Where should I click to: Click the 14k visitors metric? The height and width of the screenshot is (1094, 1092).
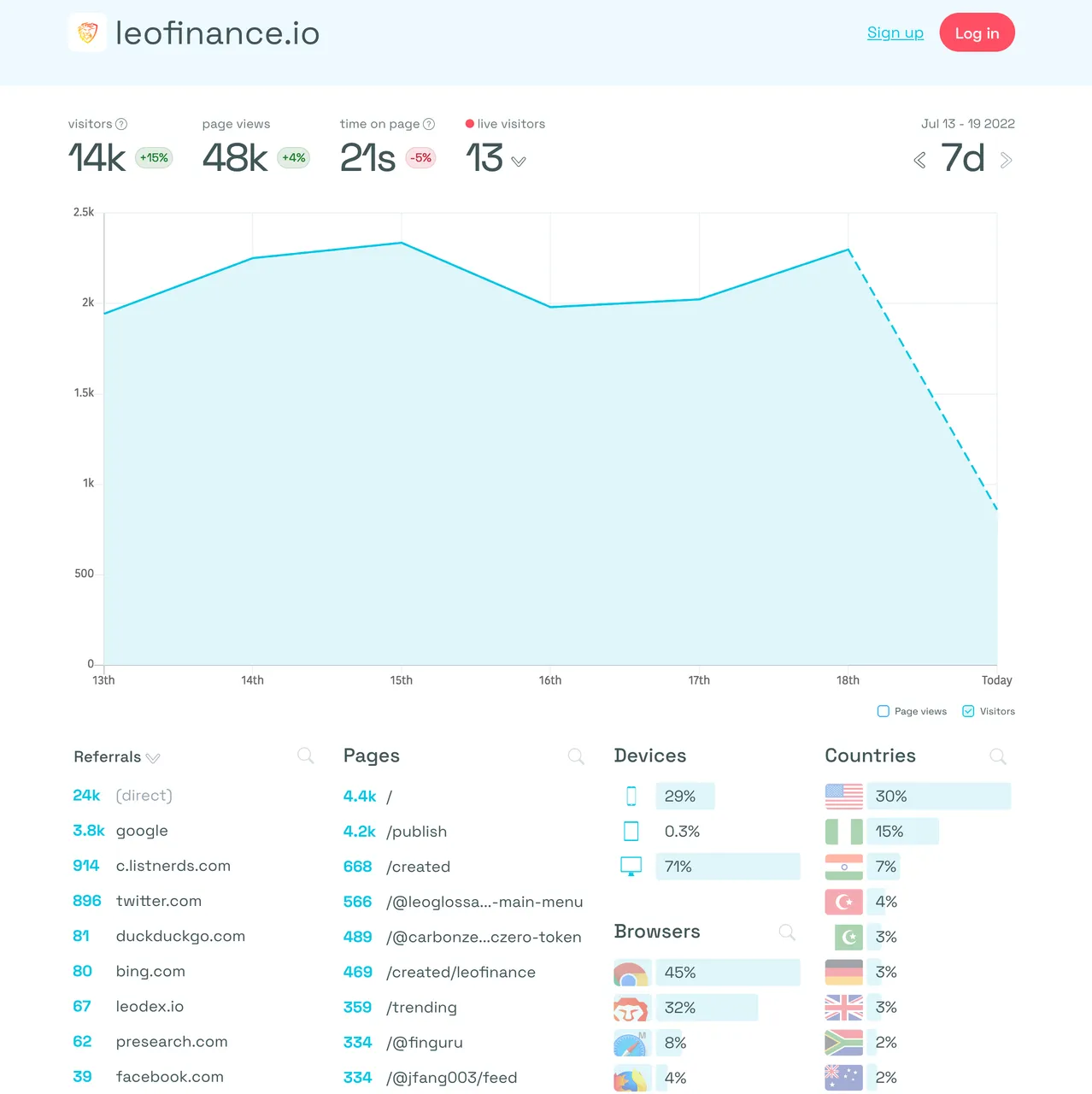pos(97,158)
